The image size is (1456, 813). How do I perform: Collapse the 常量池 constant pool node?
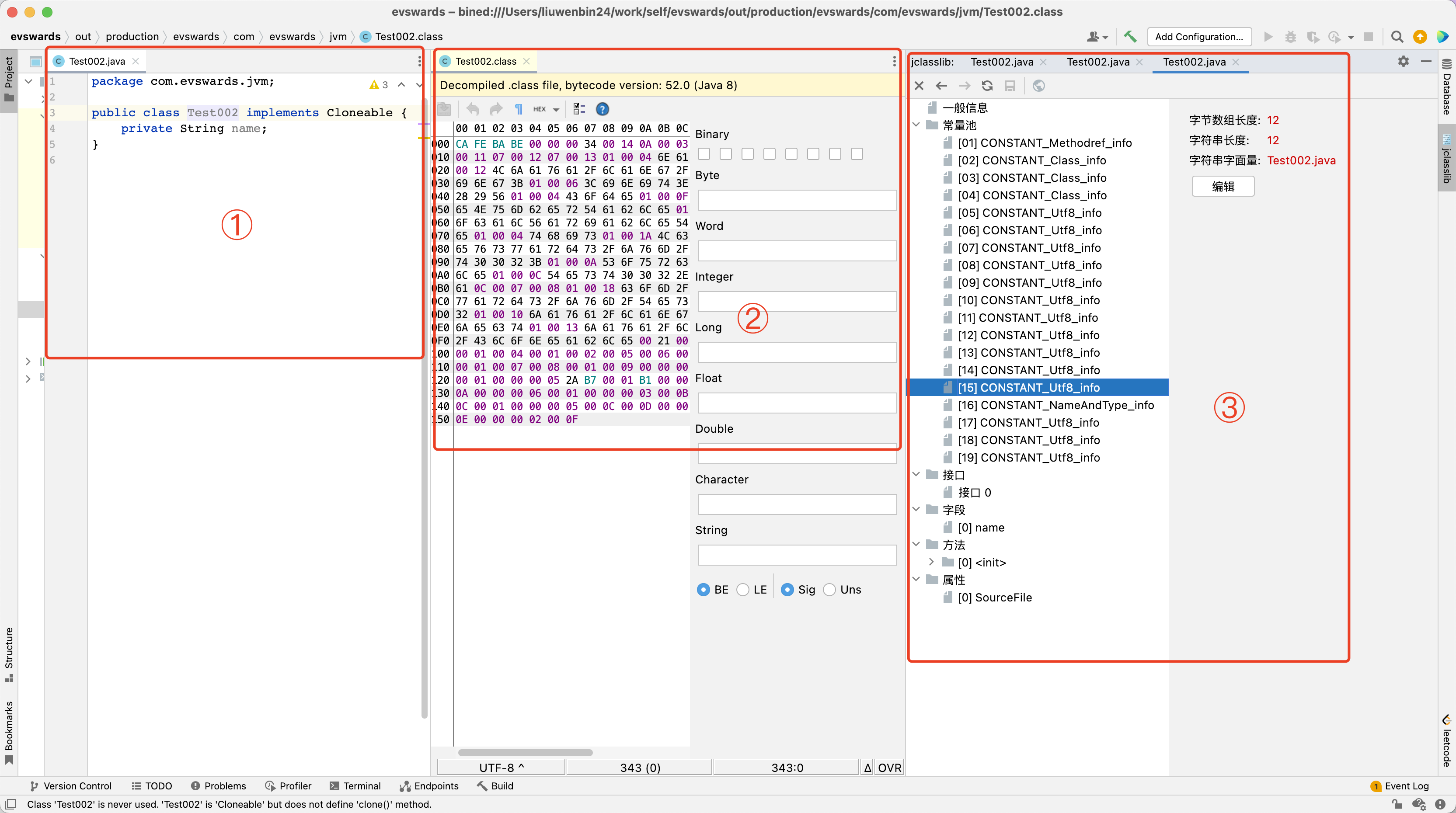[916, 125]
